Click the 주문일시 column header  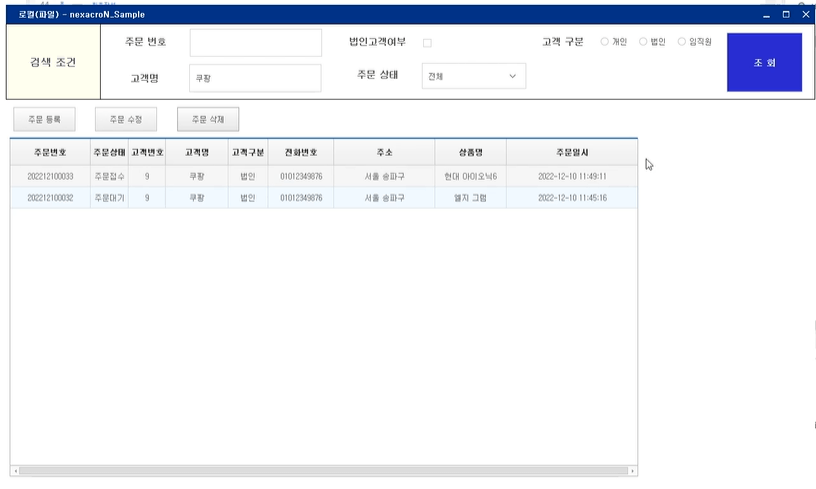pyautogui.click(x=572, y=152)
